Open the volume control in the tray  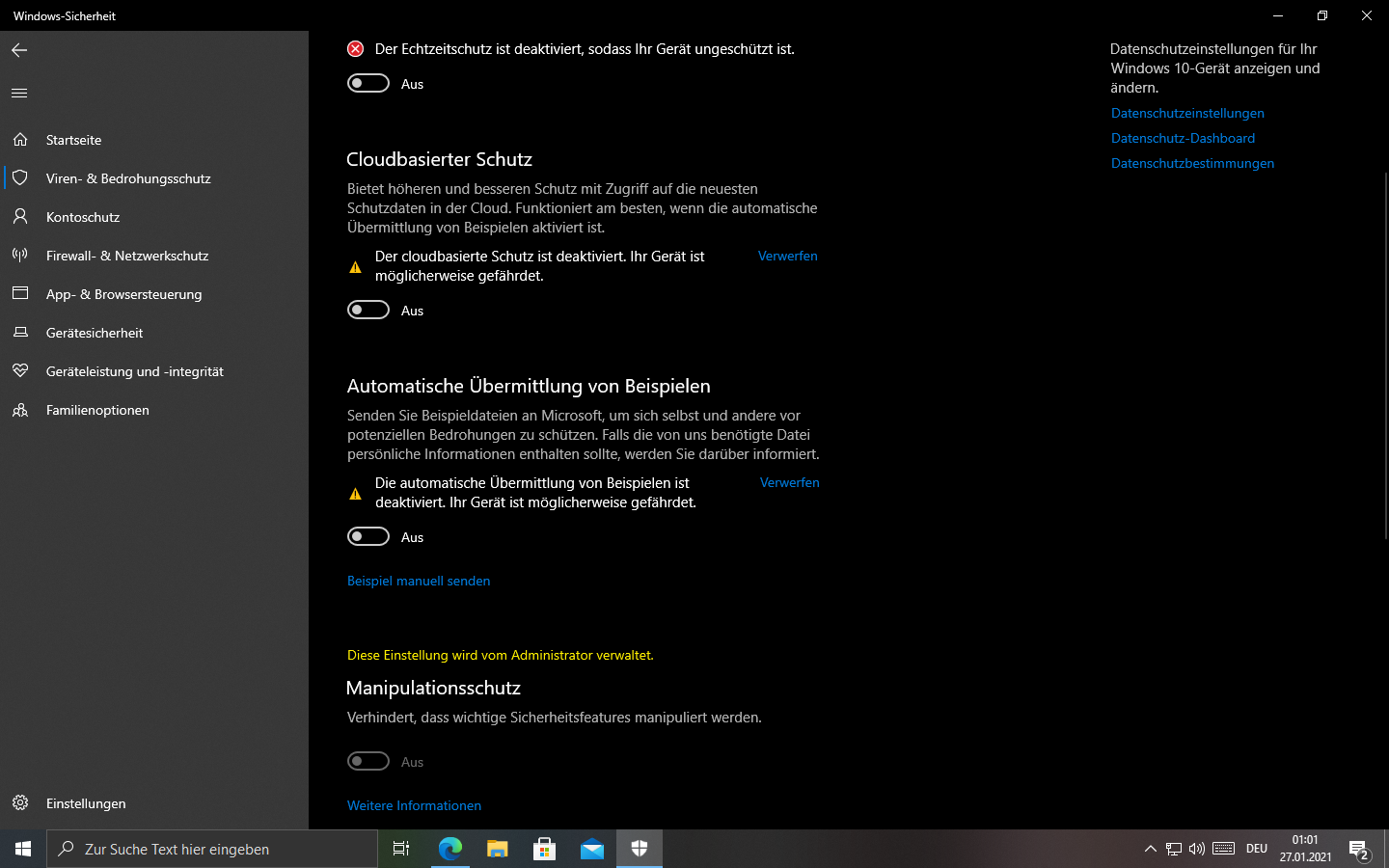1197,849
